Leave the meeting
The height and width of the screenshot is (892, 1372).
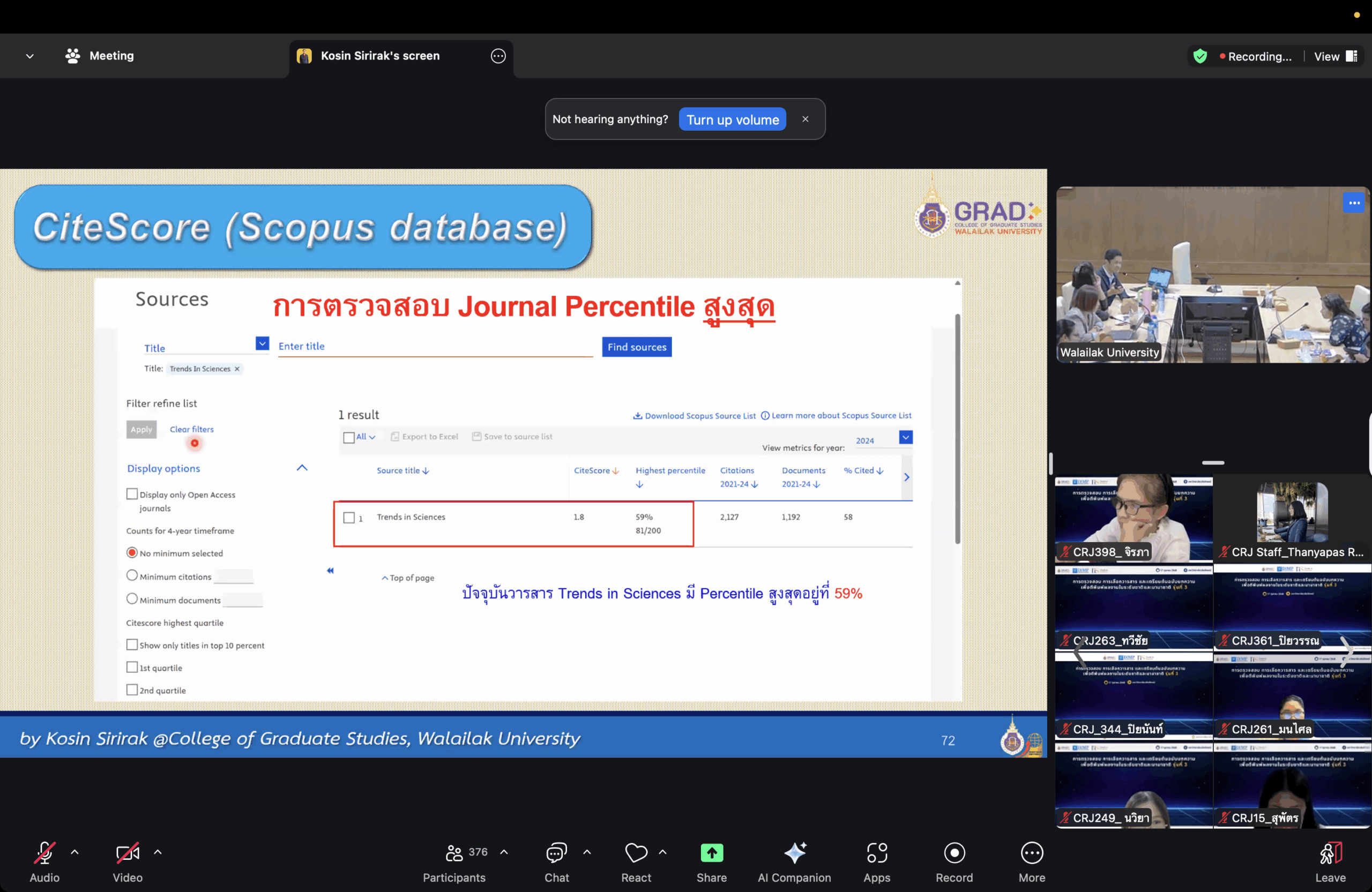[x=1330, y=861]
